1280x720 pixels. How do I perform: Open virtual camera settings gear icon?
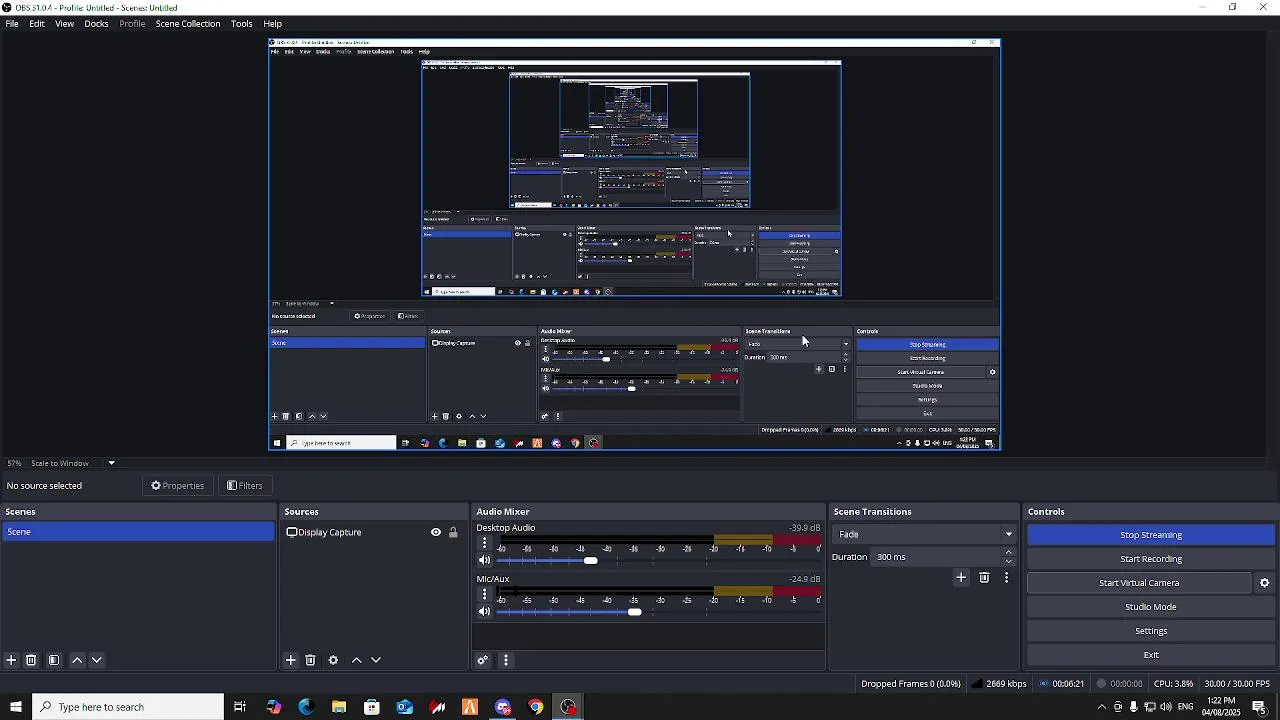coord(1264,583)
